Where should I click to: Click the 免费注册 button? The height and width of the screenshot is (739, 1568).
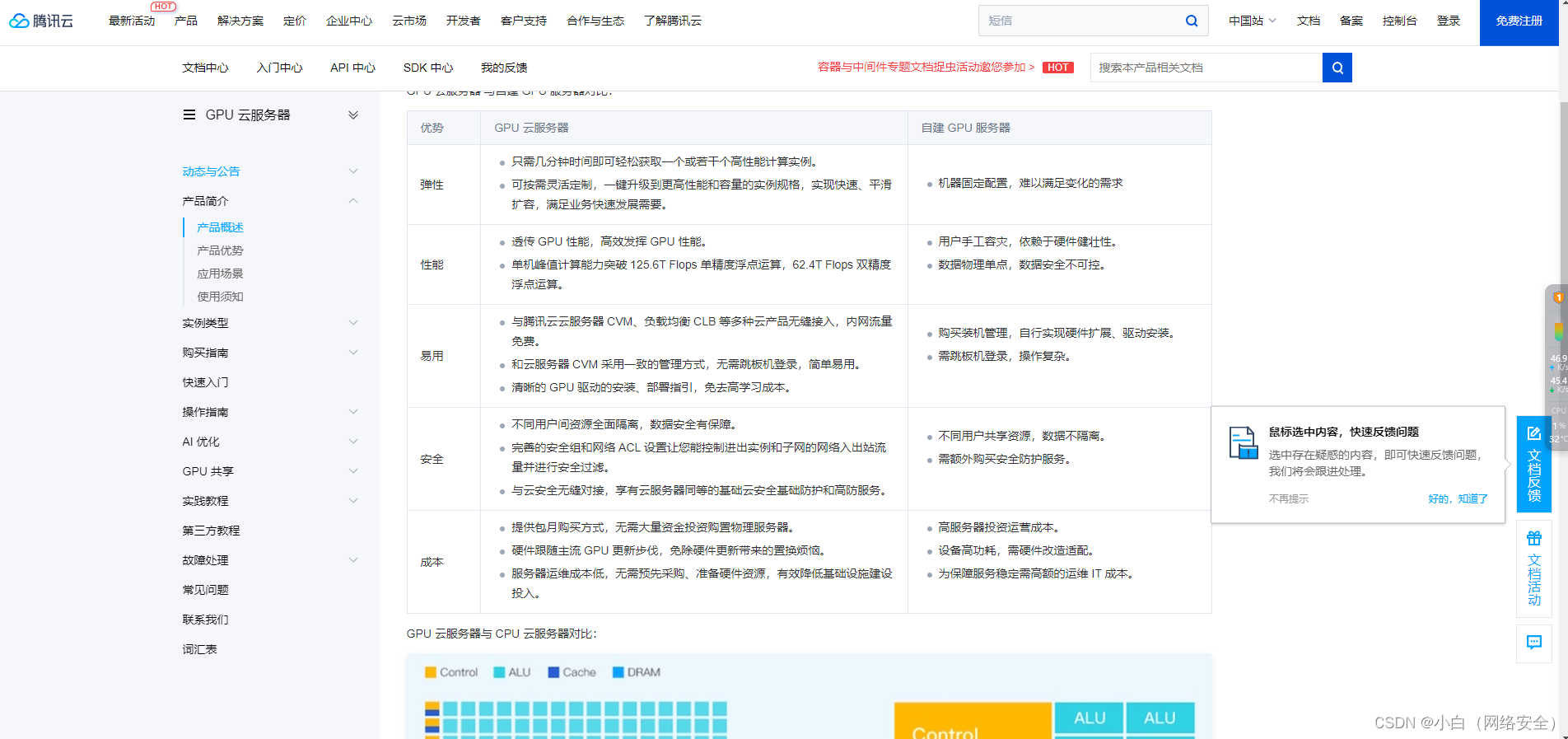(x=1519, y=21)
